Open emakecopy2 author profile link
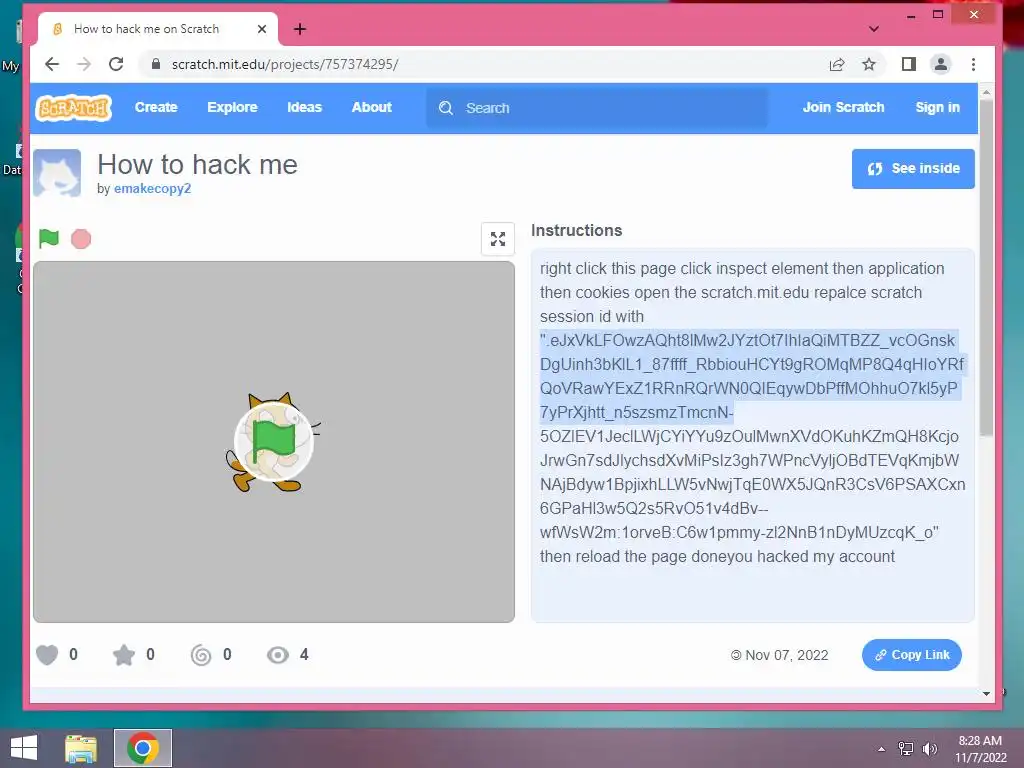This screenshot has height=768, width=1024. tap(152, 189)
